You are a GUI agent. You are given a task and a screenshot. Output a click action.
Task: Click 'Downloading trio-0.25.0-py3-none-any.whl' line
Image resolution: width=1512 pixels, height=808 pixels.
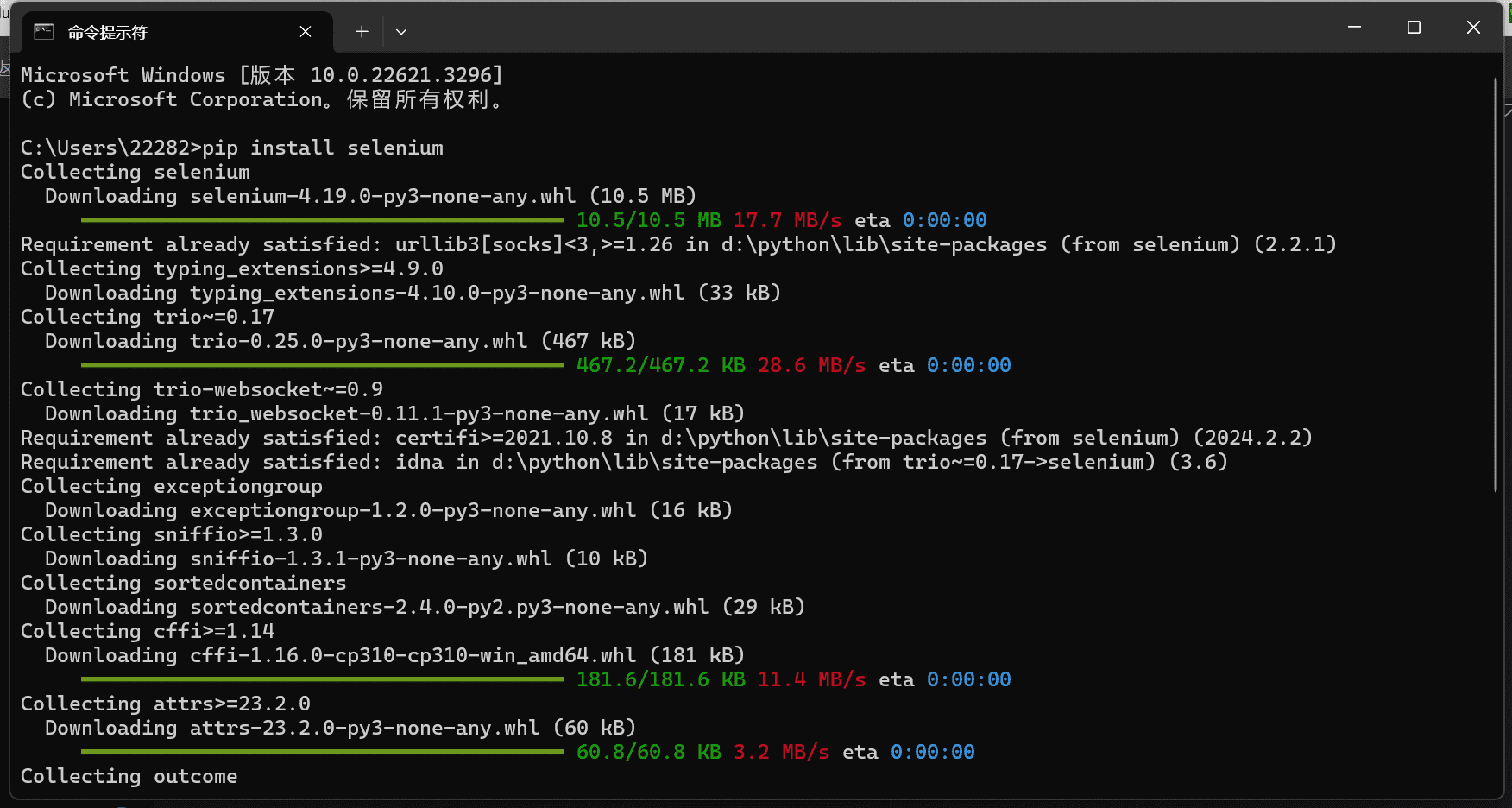coord(341,341)
